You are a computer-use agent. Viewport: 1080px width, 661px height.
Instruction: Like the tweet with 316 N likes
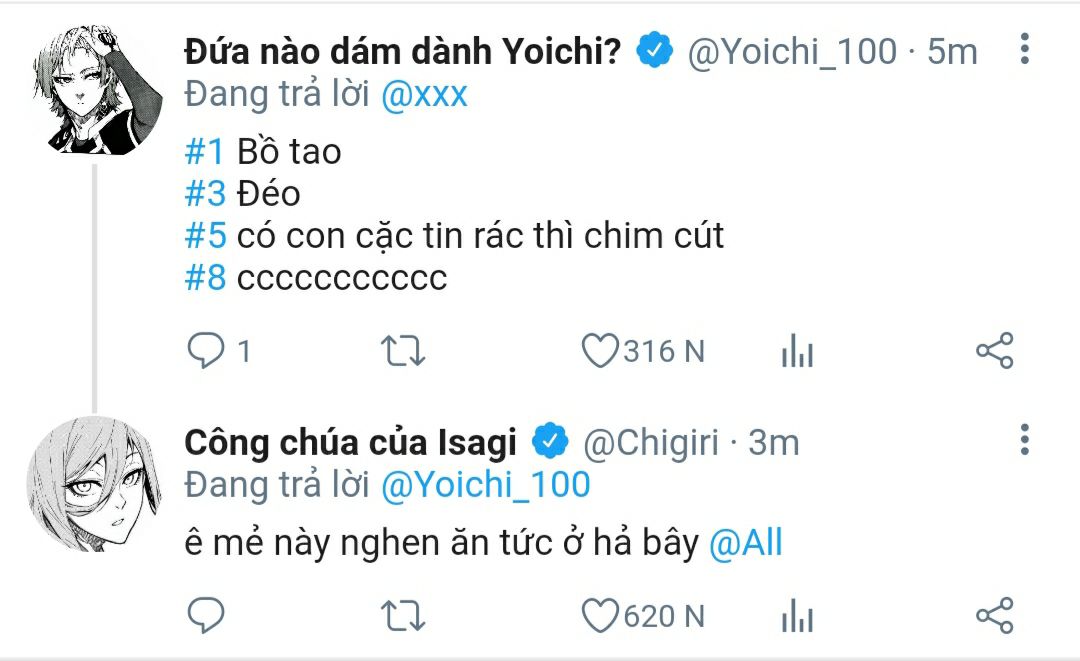pos(600,350)
